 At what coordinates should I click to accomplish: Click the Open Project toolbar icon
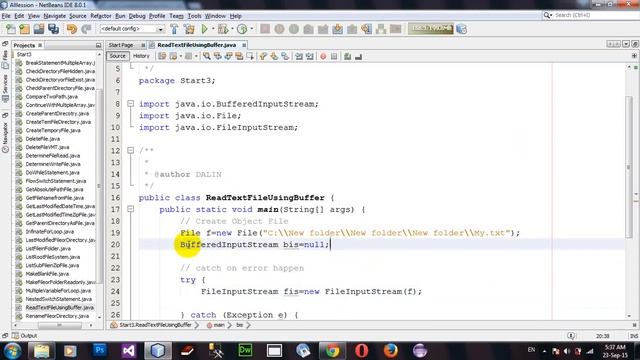39,29
